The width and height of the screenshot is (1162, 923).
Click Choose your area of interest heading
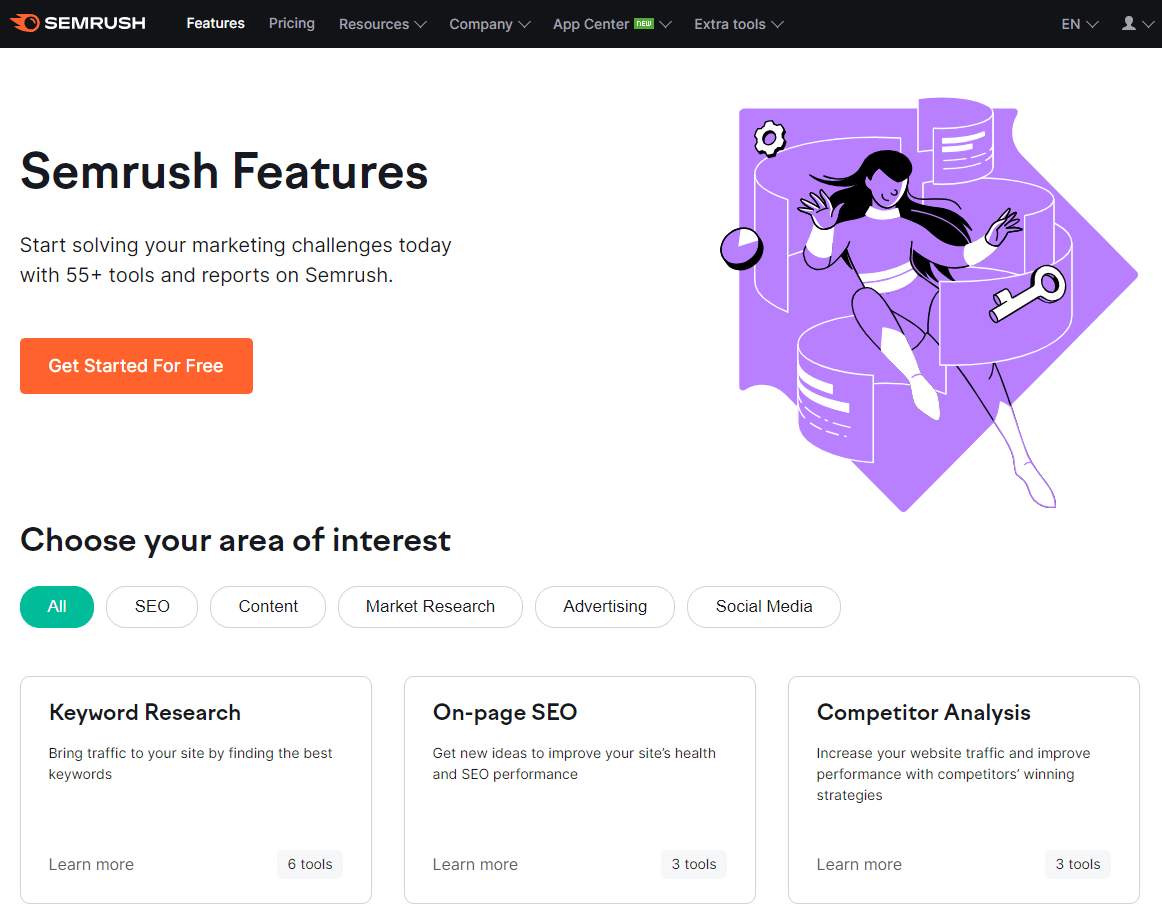coord(235,540)
